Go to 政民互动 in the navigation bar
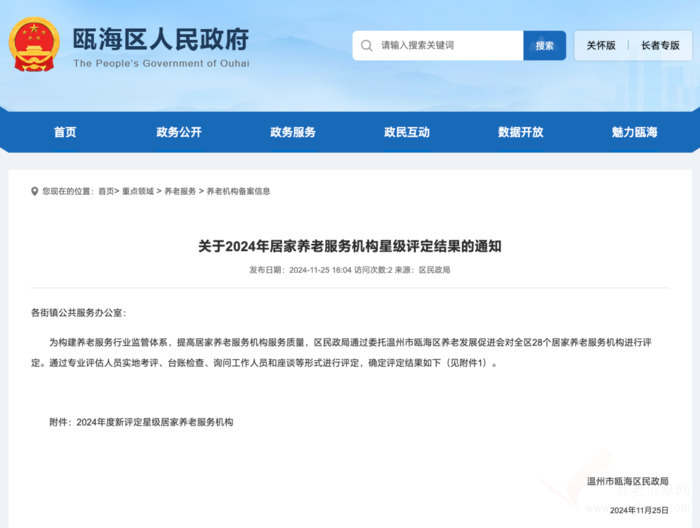Image resolution: width=700 pixels, height=528 pixels. (x=407, y=132)
